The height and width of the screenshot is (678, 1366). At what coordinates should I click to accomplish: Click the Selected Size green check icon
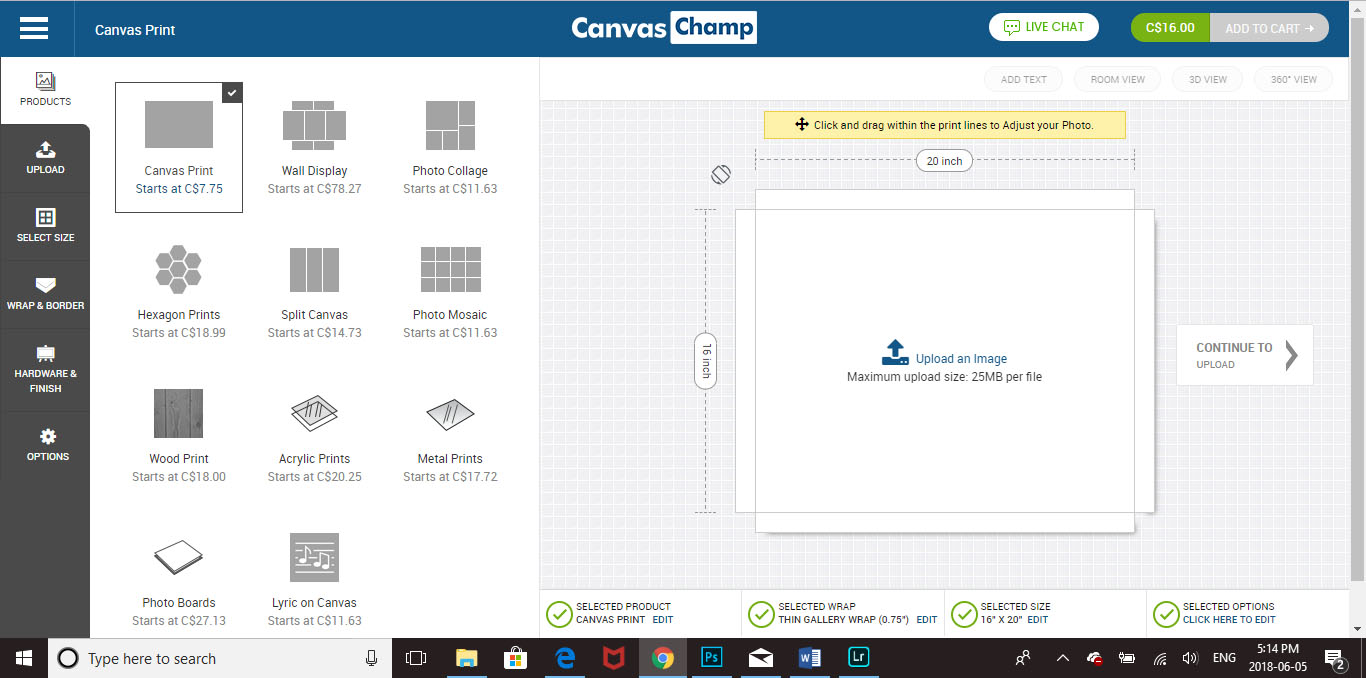[964, 614]
